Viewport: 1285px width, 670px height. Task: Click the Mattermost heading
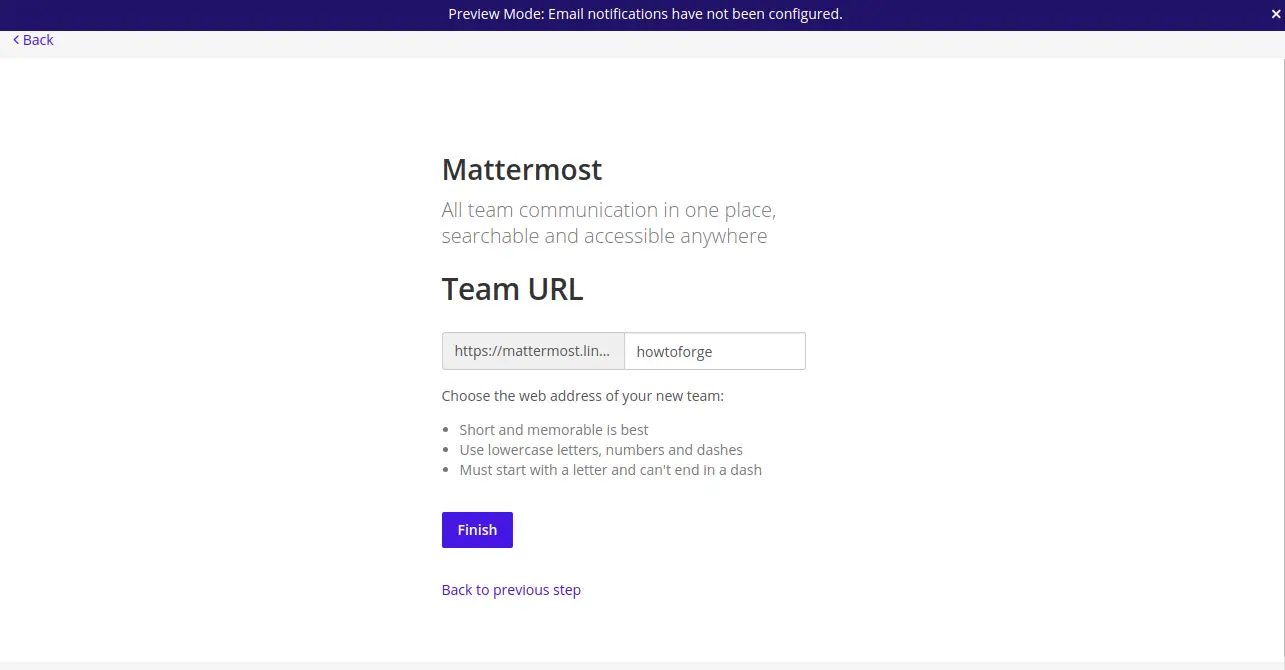522,169
